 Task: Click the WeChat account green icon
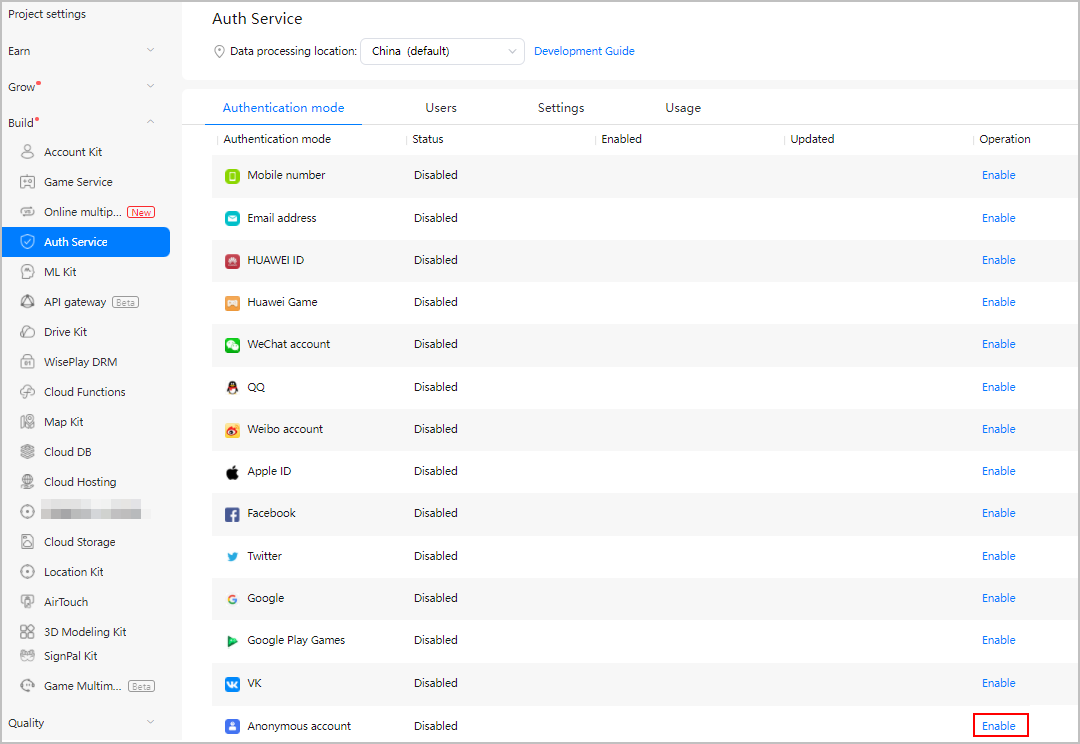[x=232, y=345]
